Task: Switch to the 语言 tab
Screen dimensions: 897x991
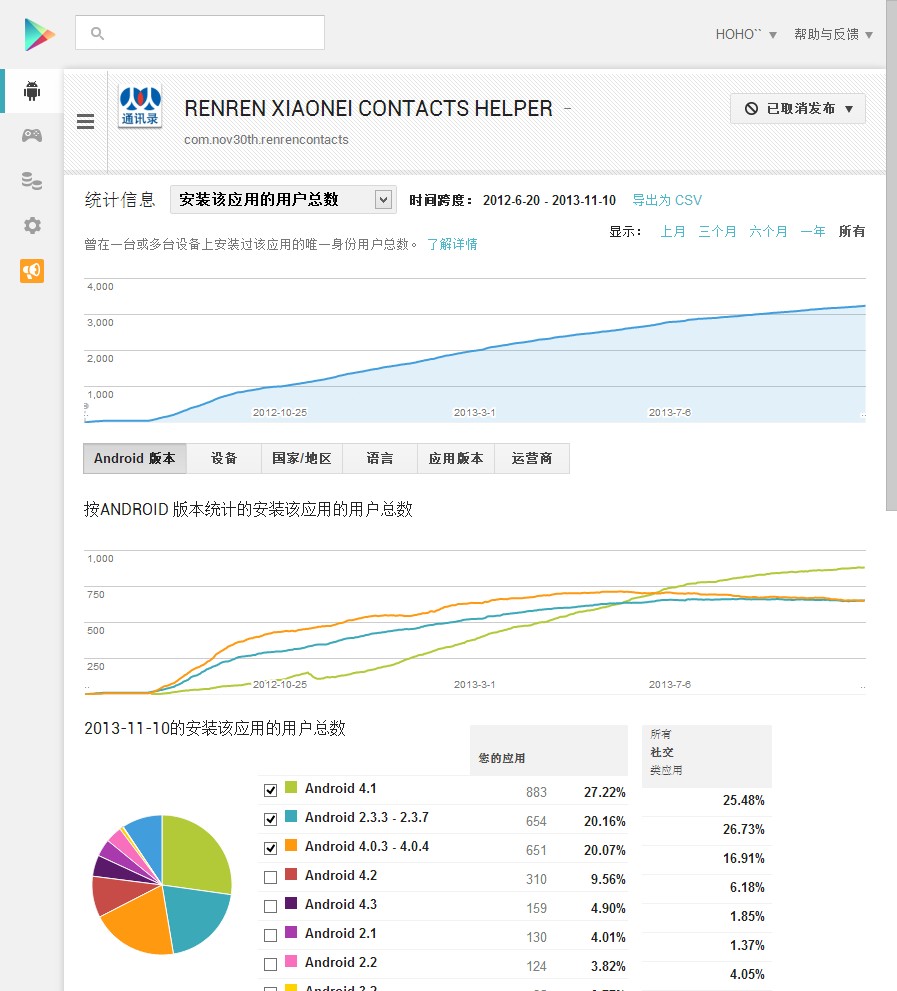Action: pyautogui.click(x=379, y=458)
